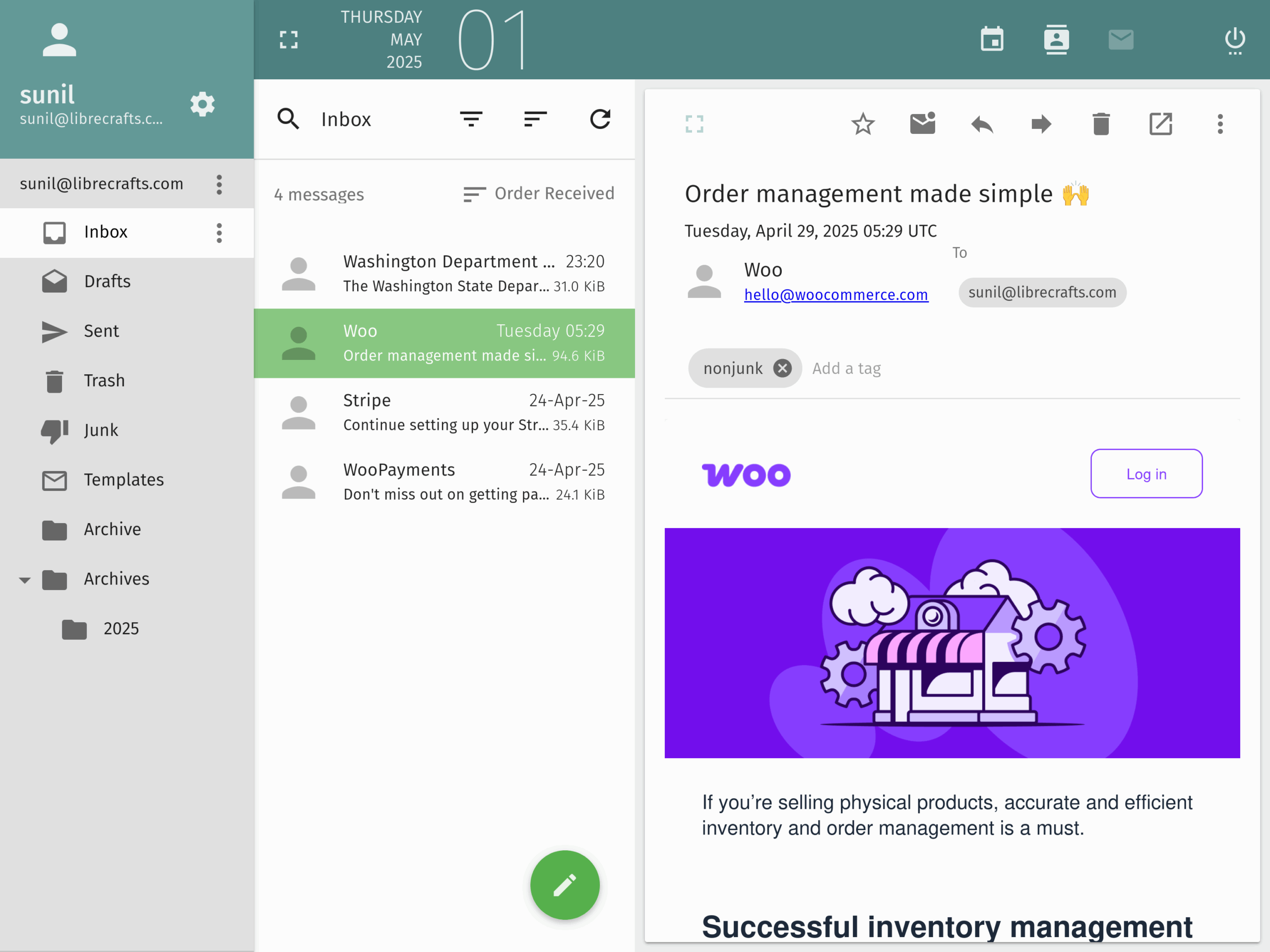The image size is (1270, 952).
Task: Collapse the Archives folder tree
Action: [25, 580]
